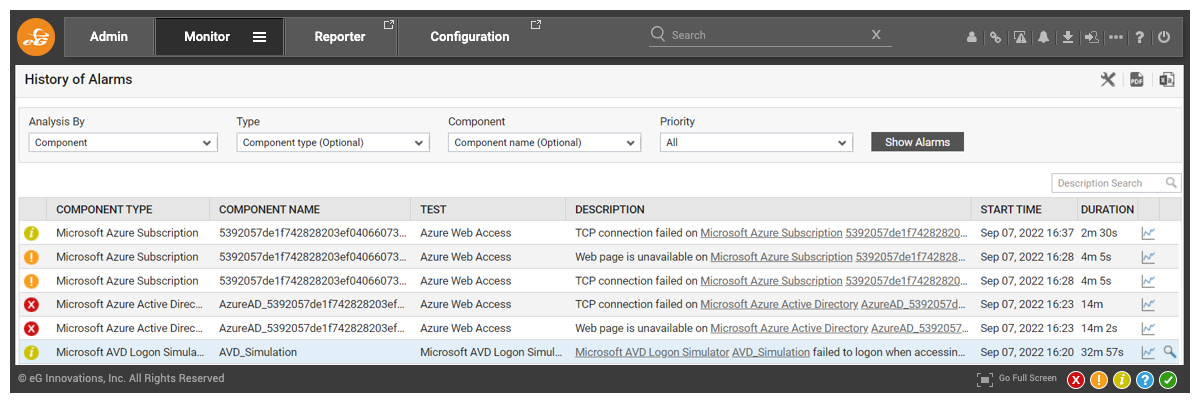The height and width of the screenshot is (403, 1200).
Task: Click the orange major exclamation status icon
Action: point(1099,380)
